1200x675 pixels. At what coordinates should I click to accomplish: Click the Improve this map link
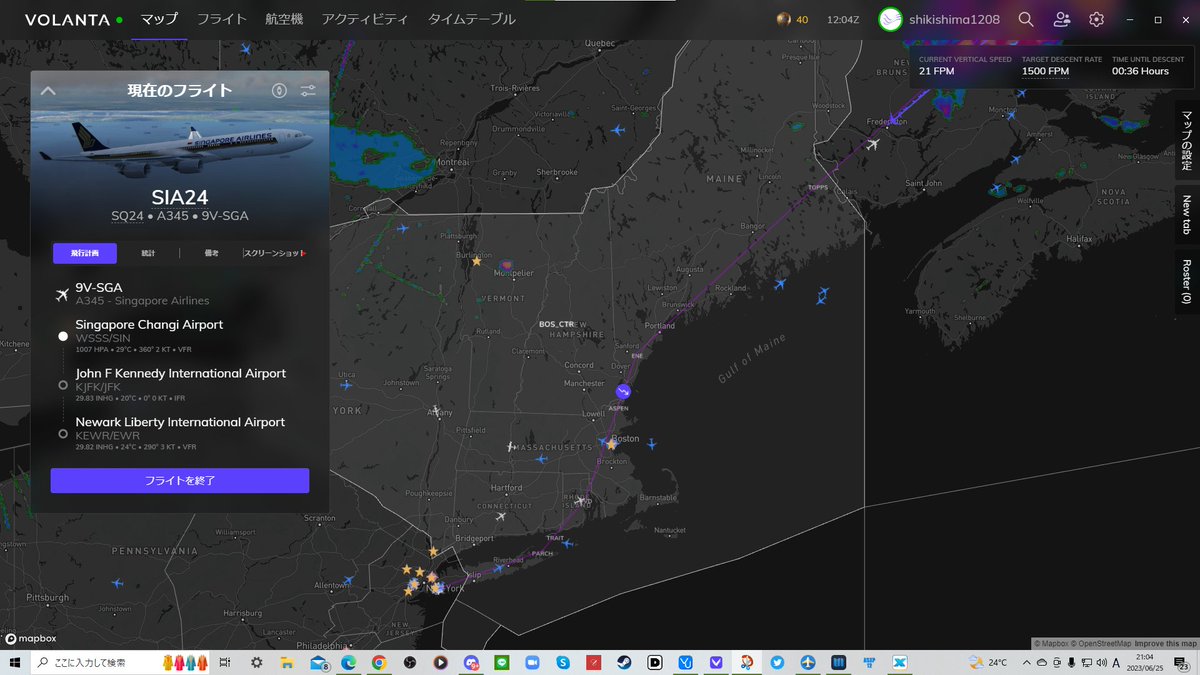click(x=1166, y=643)
